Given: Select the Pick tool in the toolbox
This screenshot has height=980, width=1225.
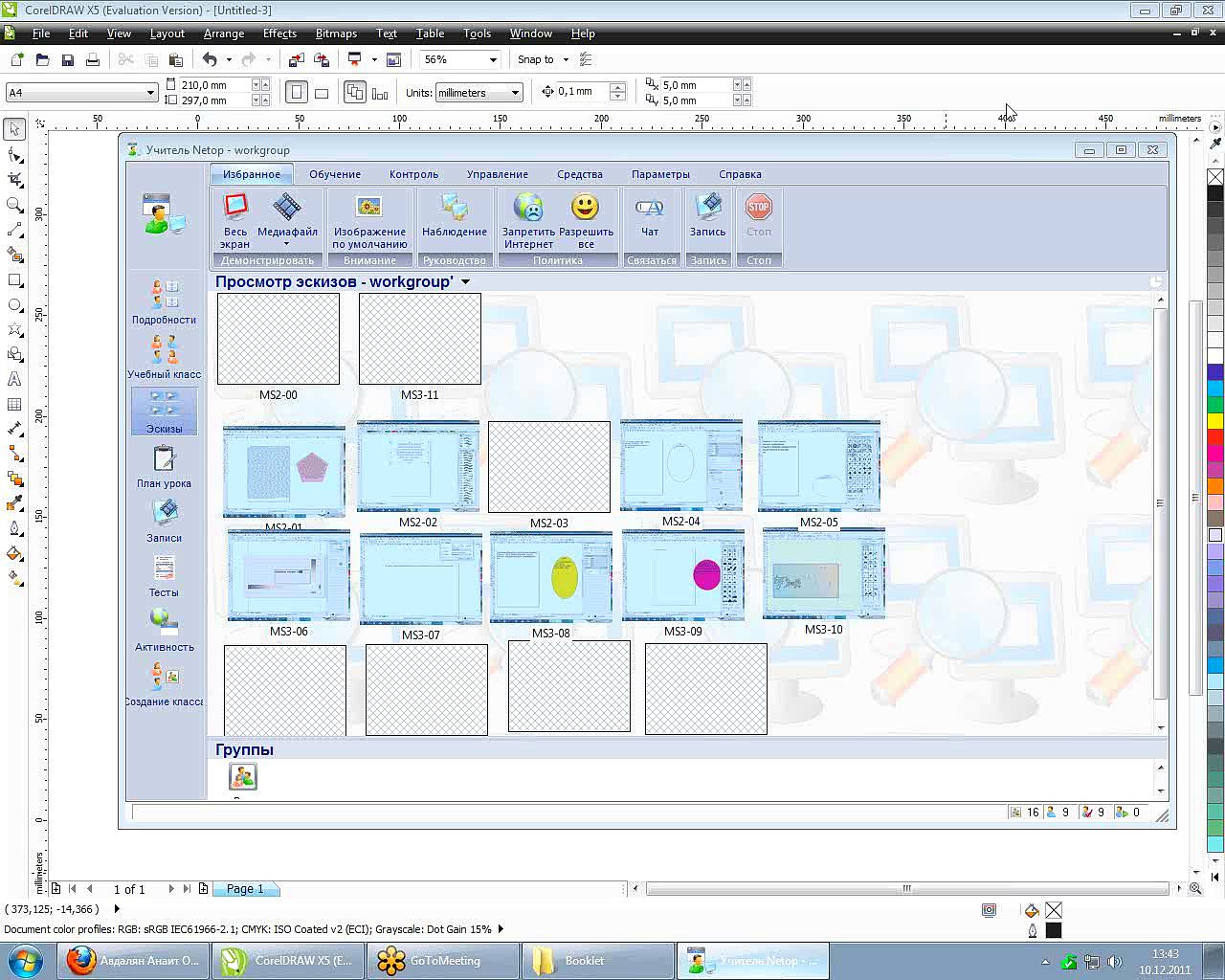Looking at the screenshot, I should tap(15, 129).
